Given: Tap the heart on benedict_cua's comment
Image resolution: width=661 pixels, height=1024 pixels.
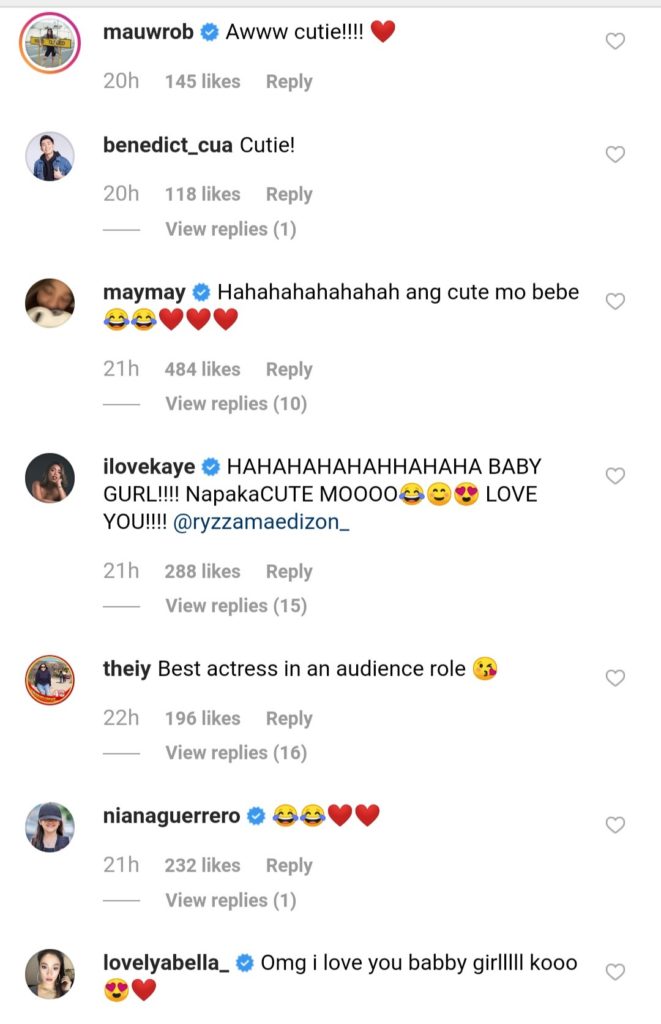Looking at the screenshot, I should pyautogui.click(x=616, y=154).
